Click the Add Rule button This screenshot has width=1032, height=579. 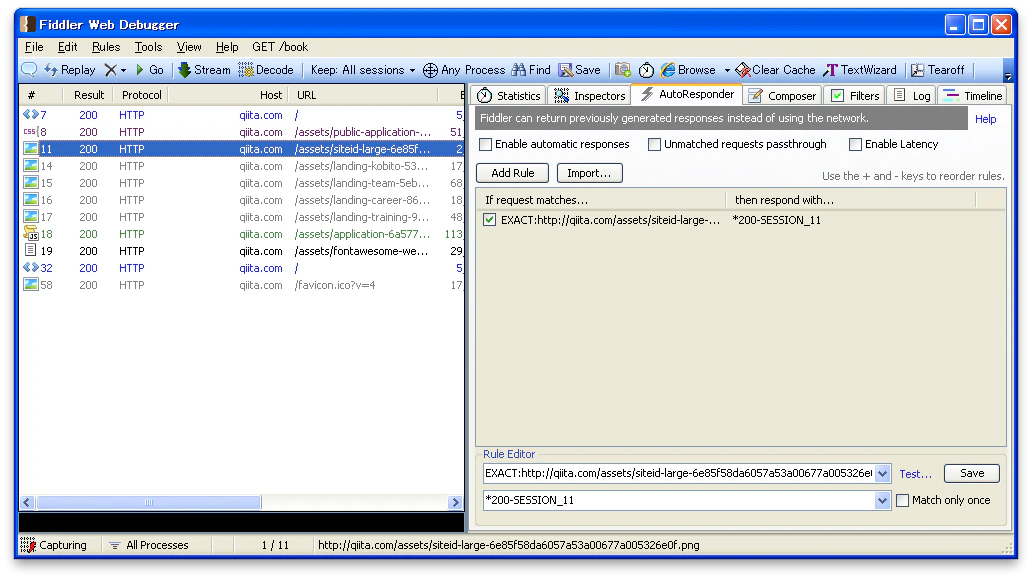[513, 173]
